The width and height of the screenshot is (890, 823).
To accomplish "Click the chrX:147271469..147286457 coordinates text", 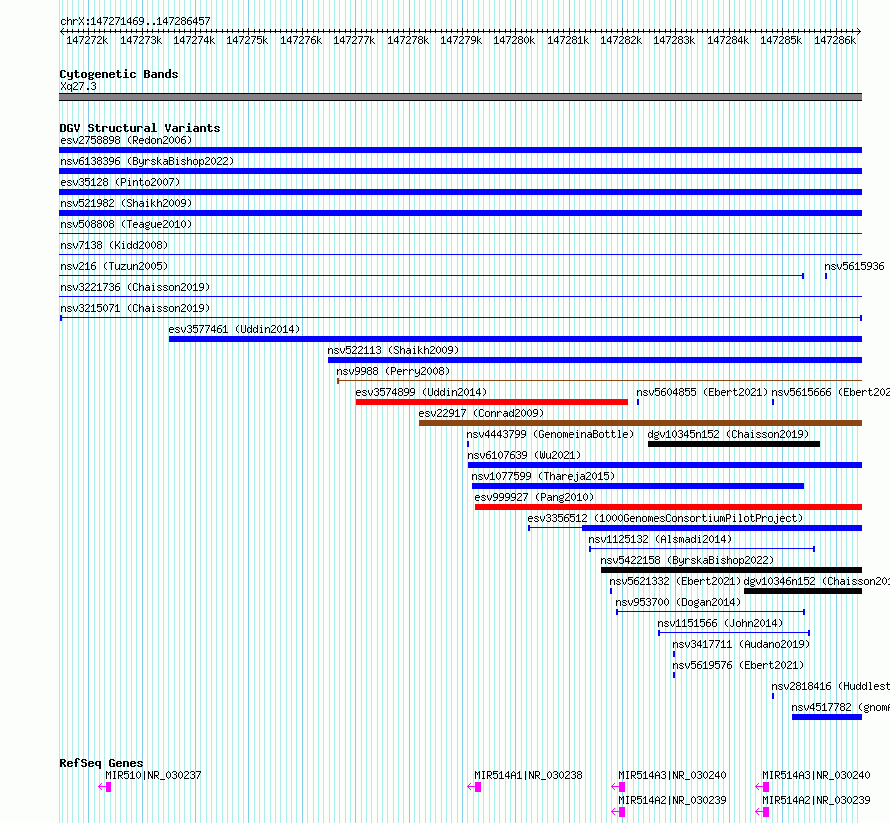I will pos(135,21).
